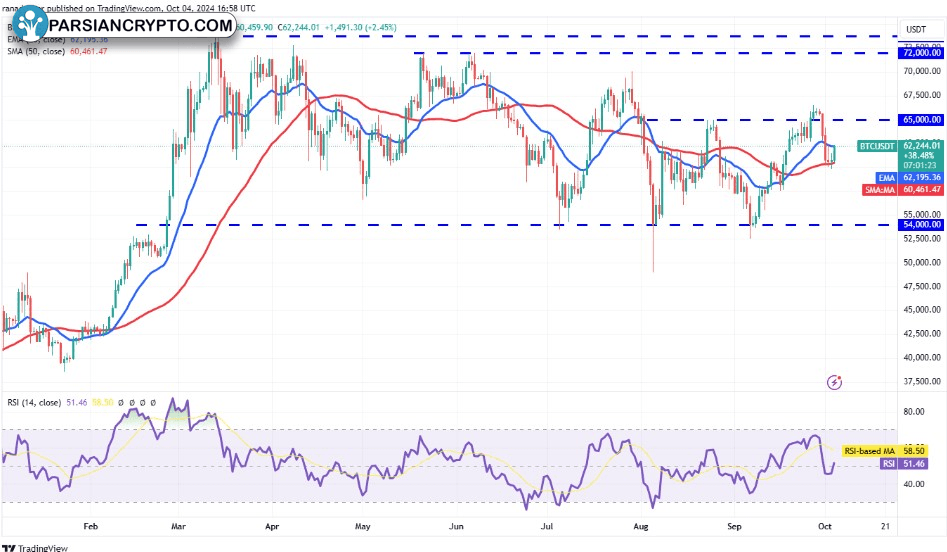Click the EMA value 62,195.36 on price axis

922,178
